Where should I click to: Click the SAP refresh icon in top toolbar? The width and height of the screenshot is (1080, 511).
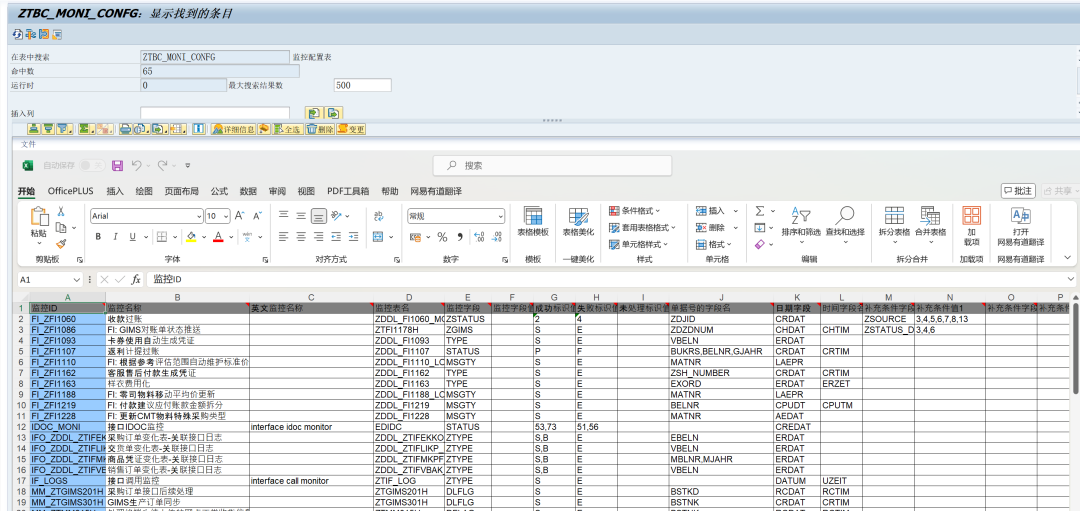[x=17, y=34]
